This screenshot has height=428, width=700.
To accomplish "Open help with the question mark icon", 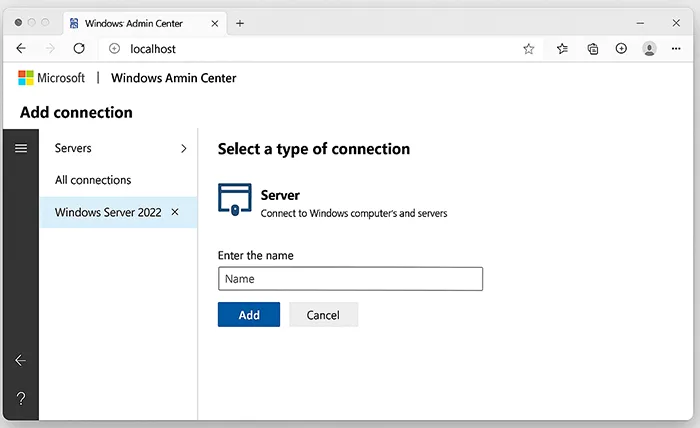I will 20,399.
